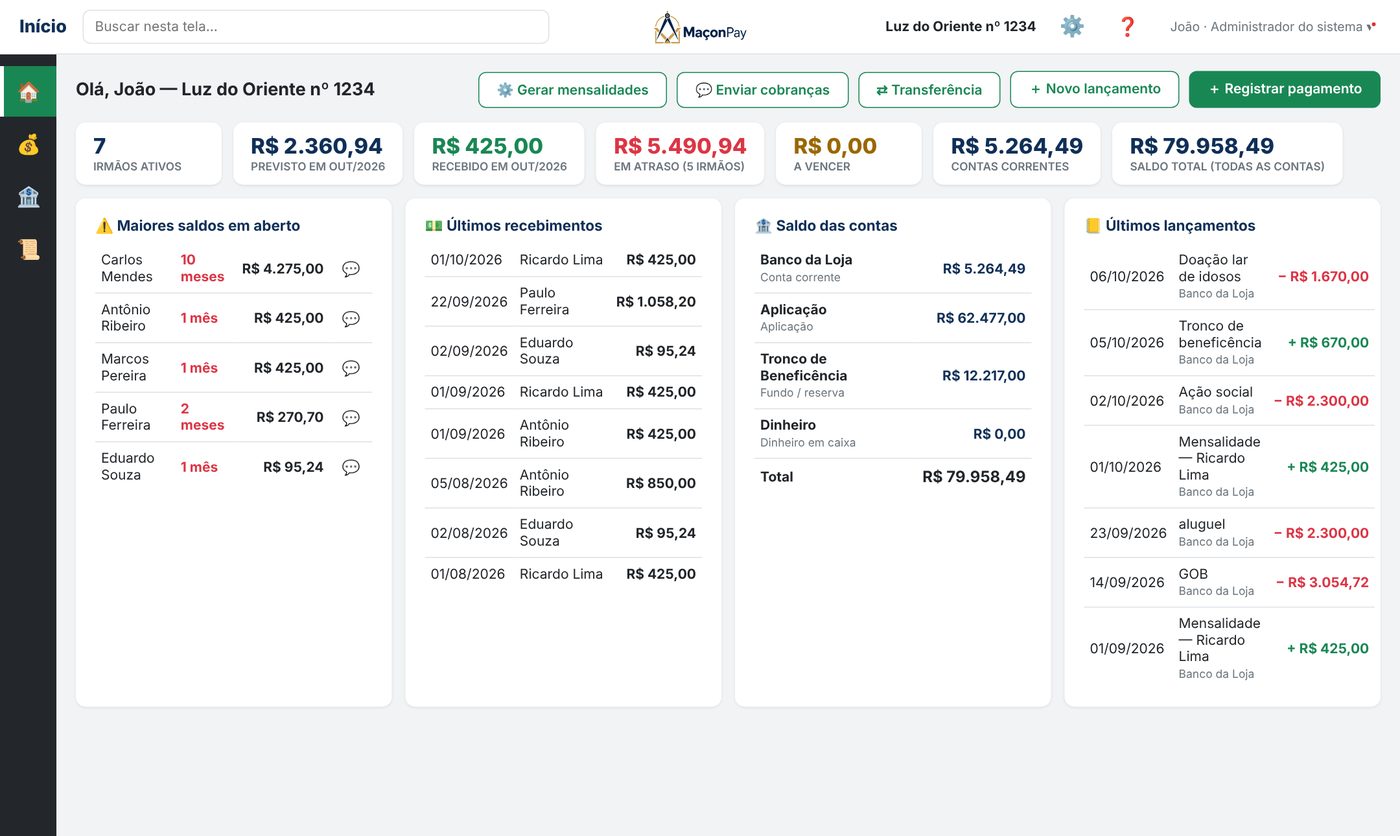Click the Gerar mensalidades button

(572, 90)
